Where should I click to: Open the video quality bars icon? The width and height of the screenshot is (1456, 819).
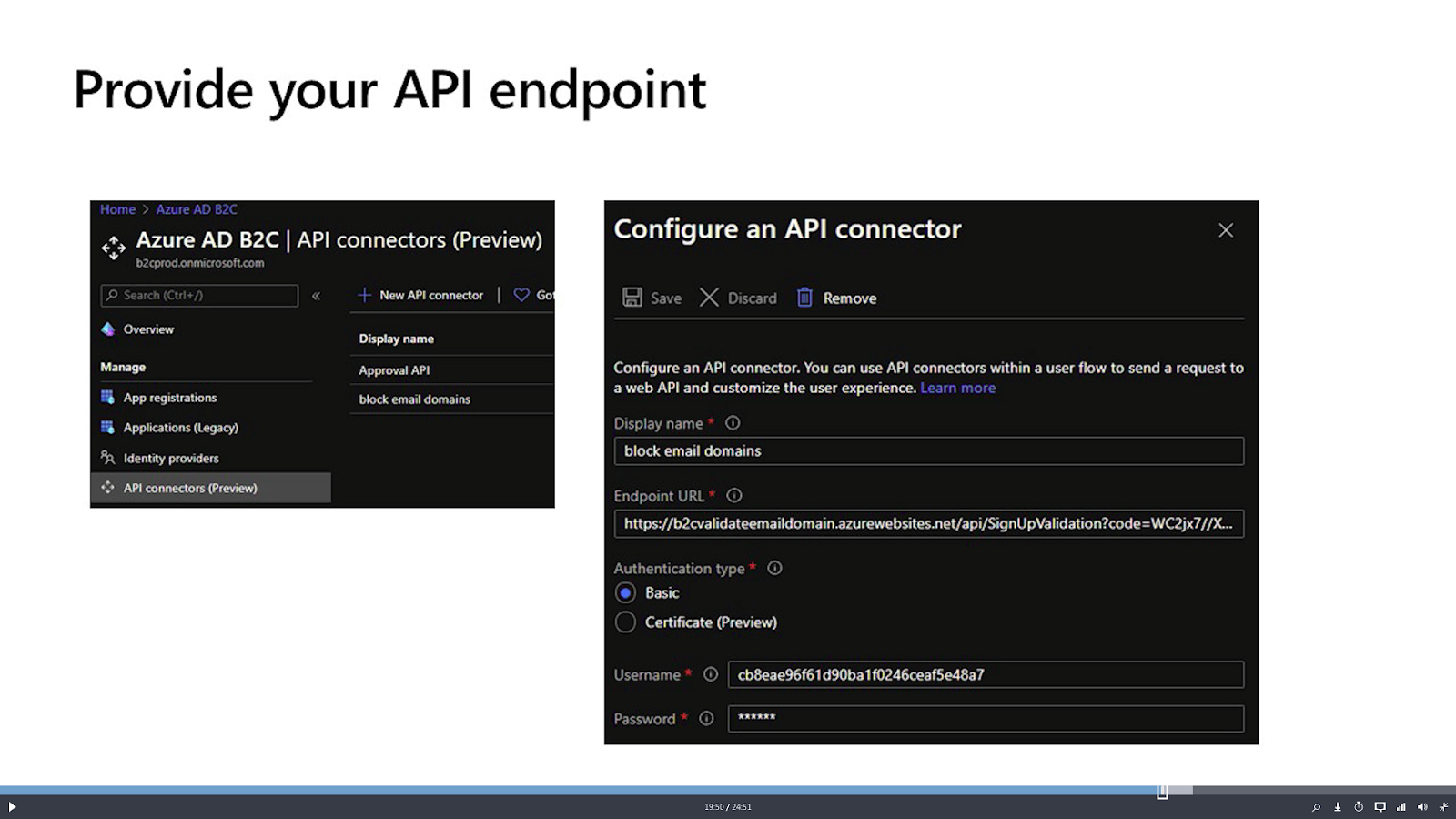[1401, 806]
